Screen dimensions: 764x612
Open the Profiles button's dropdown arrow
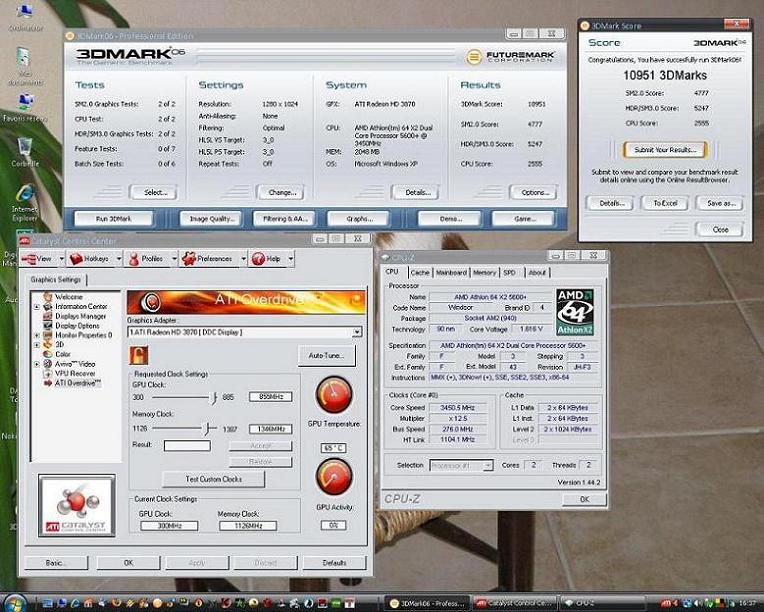(x=174, y=259)
